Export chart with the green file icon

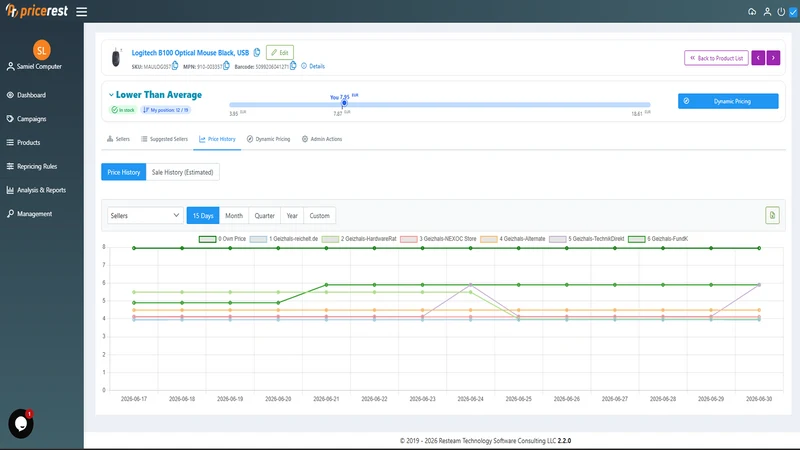point(772,215)
